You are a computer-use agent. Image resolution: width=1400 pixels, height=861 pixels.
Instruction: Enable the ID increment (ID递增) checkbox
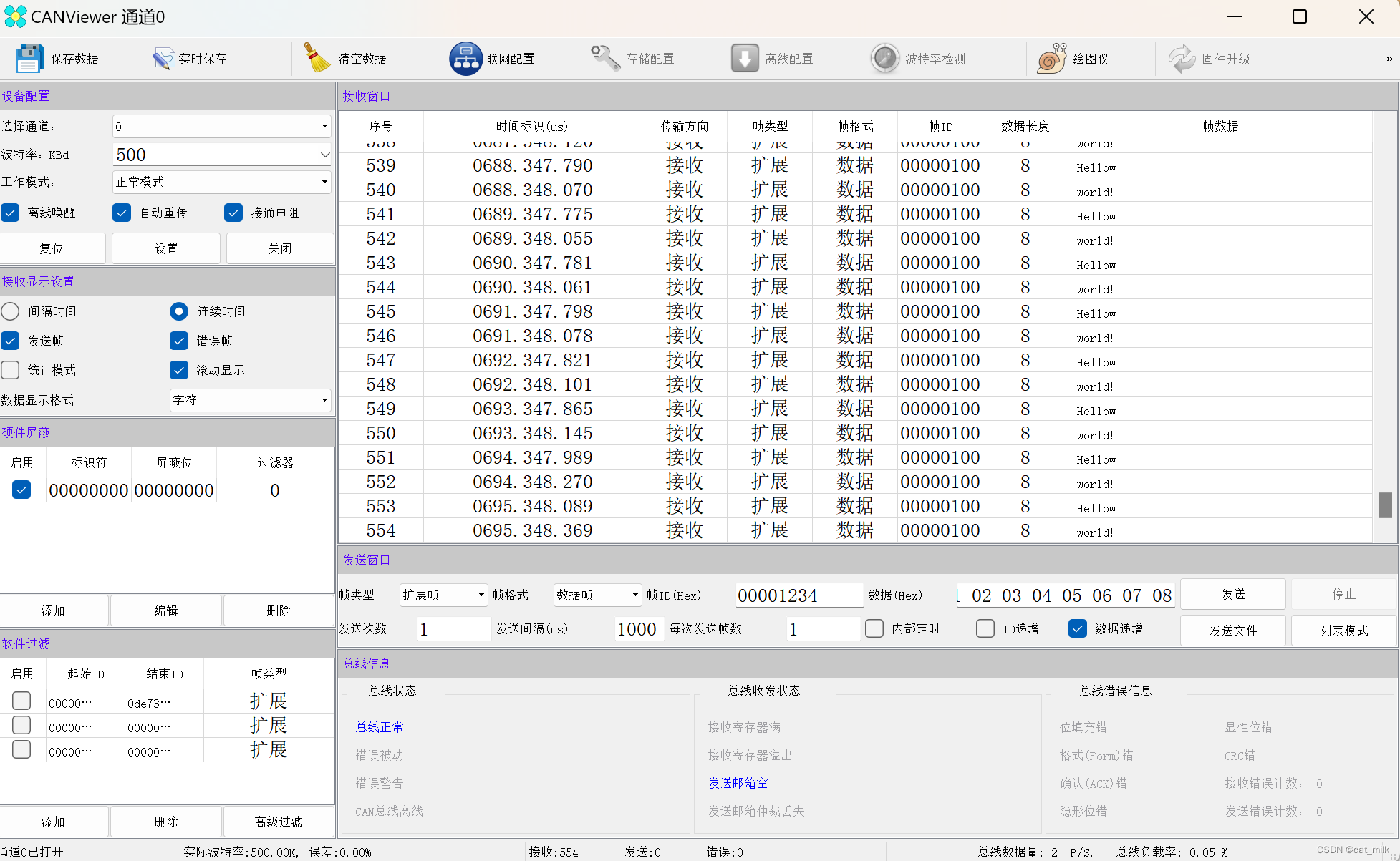(x=985, y=628)
